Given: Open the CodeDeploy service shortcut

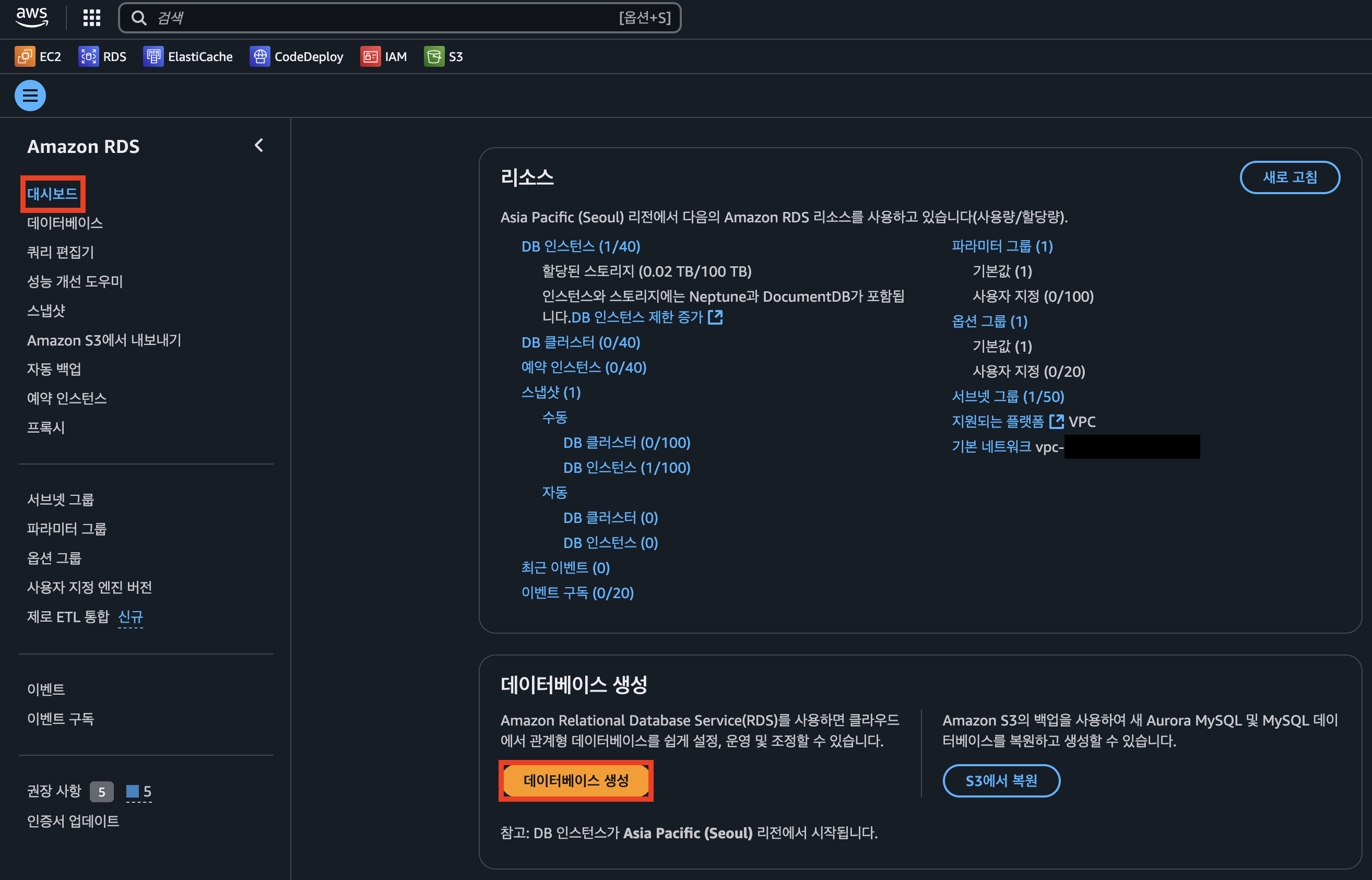Looking at the screenshot, I should coord(297,56).
